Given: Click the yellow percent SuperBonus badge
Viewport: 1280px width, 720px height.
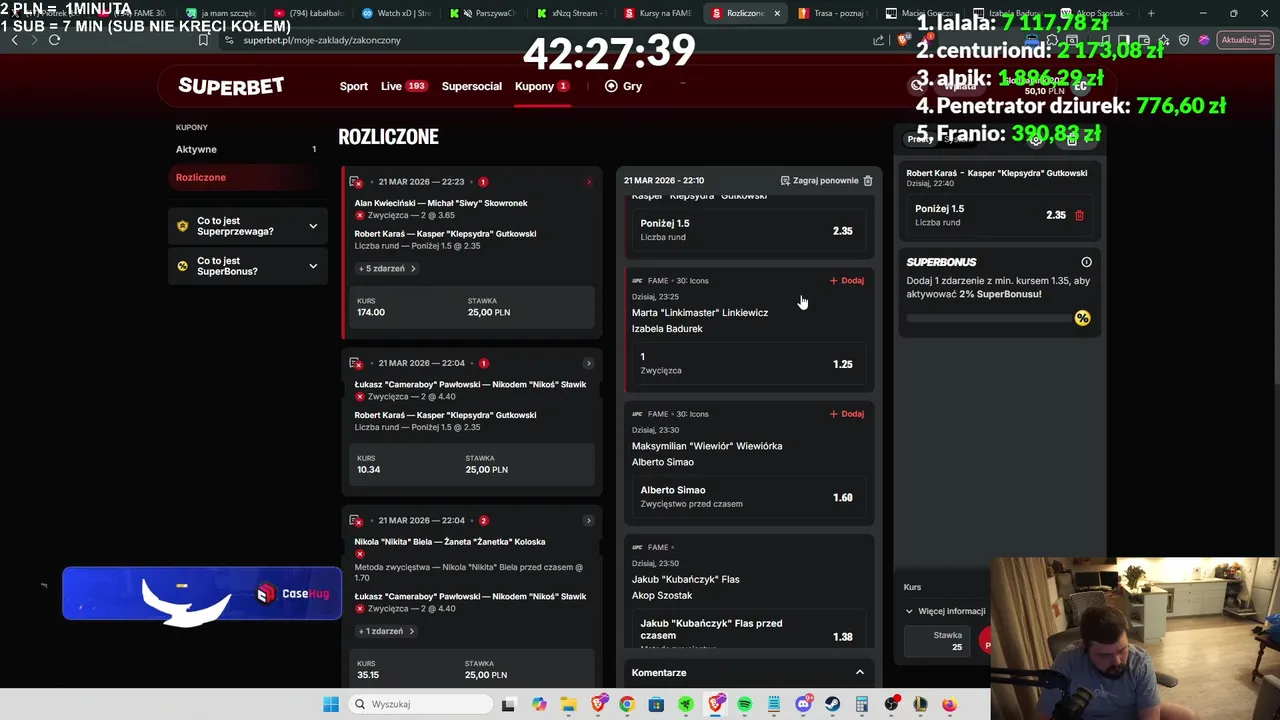Looking at the screenshot, I should click(1082, 318).
